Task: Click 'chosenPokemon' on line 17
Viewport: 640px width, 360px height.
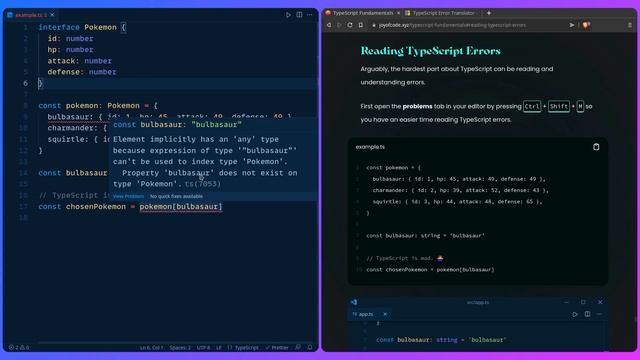Action: pos(96,207)
